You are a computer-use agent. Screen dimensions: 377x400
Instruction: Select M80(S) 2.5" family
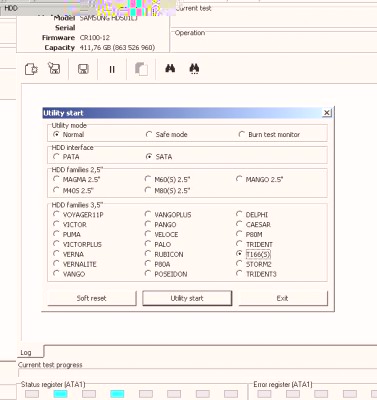click(x=148, y=190)
